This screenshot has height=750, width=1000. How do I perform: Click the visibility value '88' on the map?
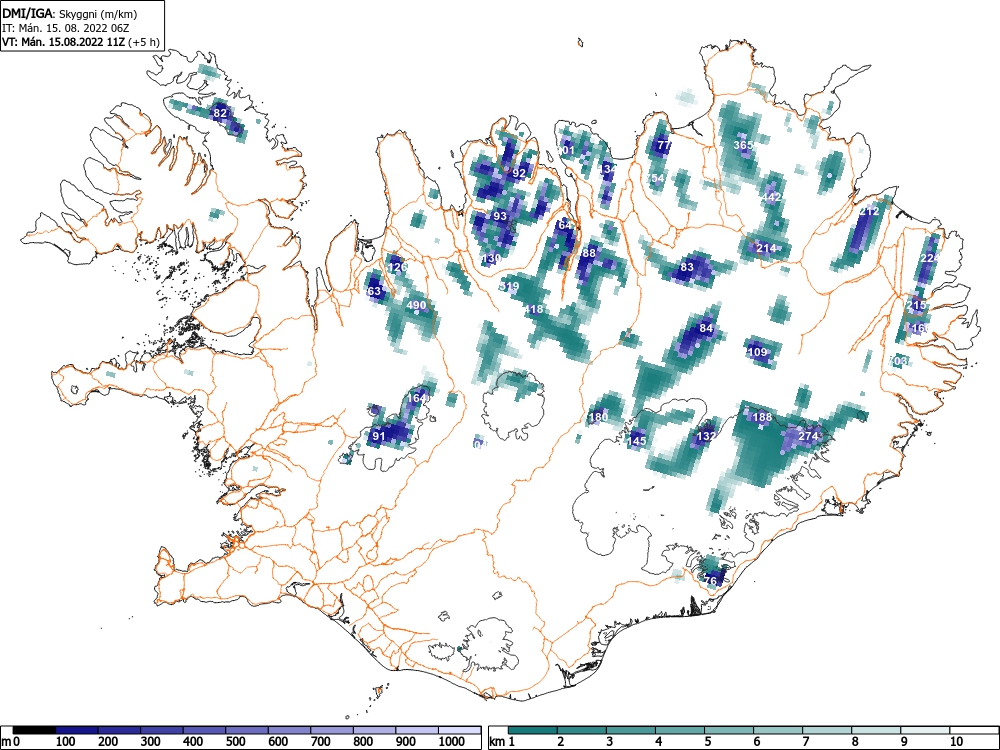click(589, 253)
